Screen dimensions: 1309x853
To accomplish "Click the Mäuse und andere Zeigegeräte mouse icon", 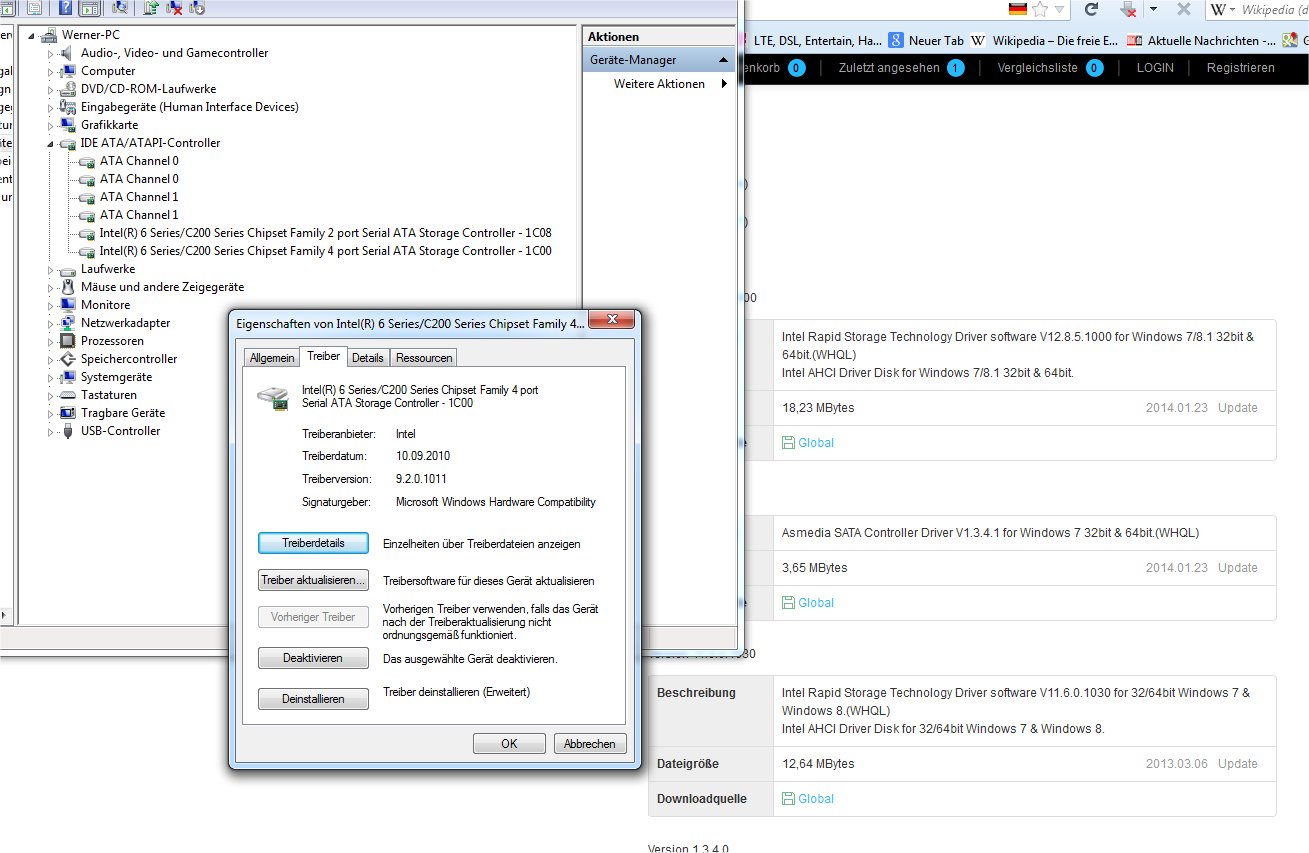I will tap(68, 287).
